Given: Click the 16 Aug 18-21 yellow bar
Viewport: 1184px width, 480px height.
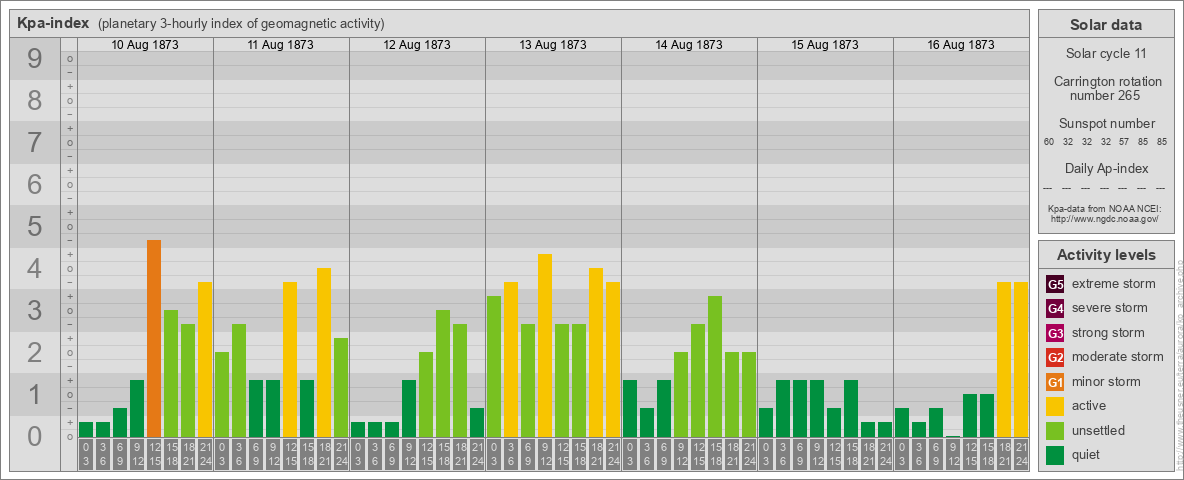Looking at the screenshot, I should click(x=1004, y=359).
